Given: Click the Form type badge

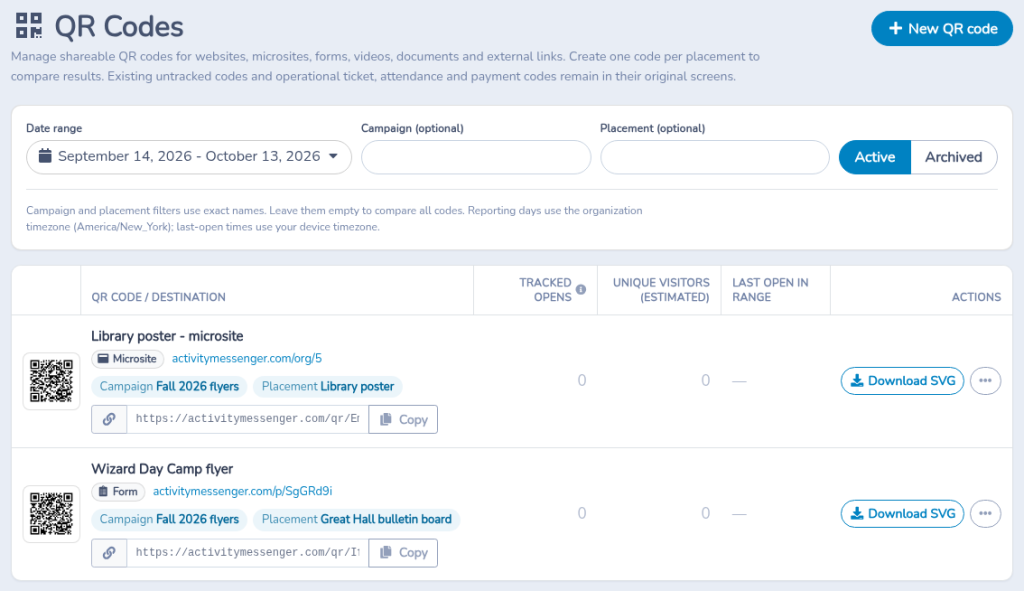Looking at the screenshot, I should 118,491.
